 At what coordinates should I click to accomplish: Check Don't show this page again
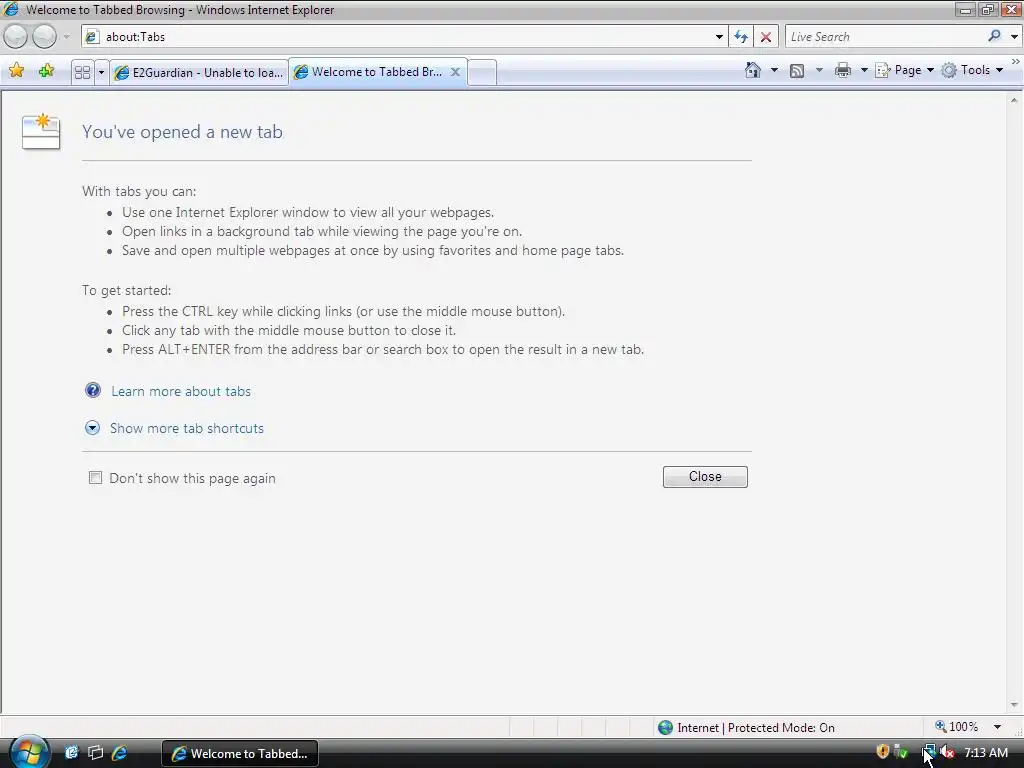[x=95, y=477]
